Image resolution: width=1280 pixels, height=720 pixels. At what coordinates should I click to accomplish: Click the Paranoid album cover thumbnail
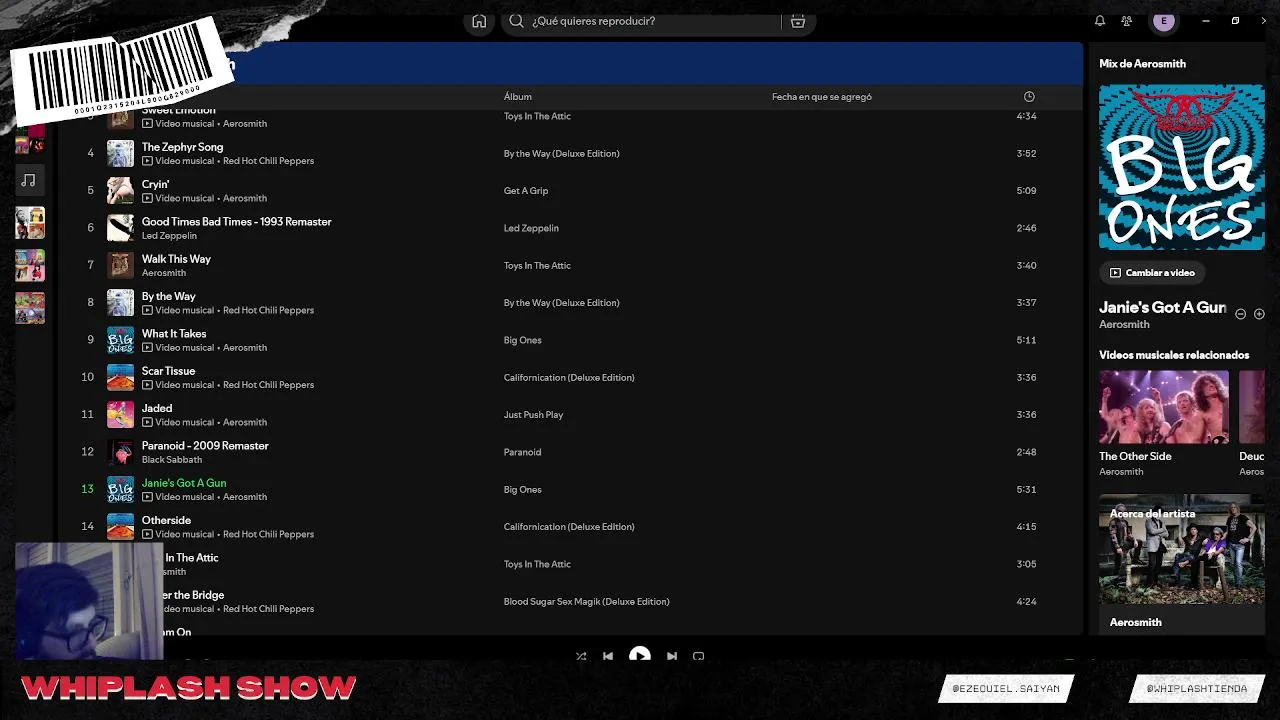click(120, 452)
